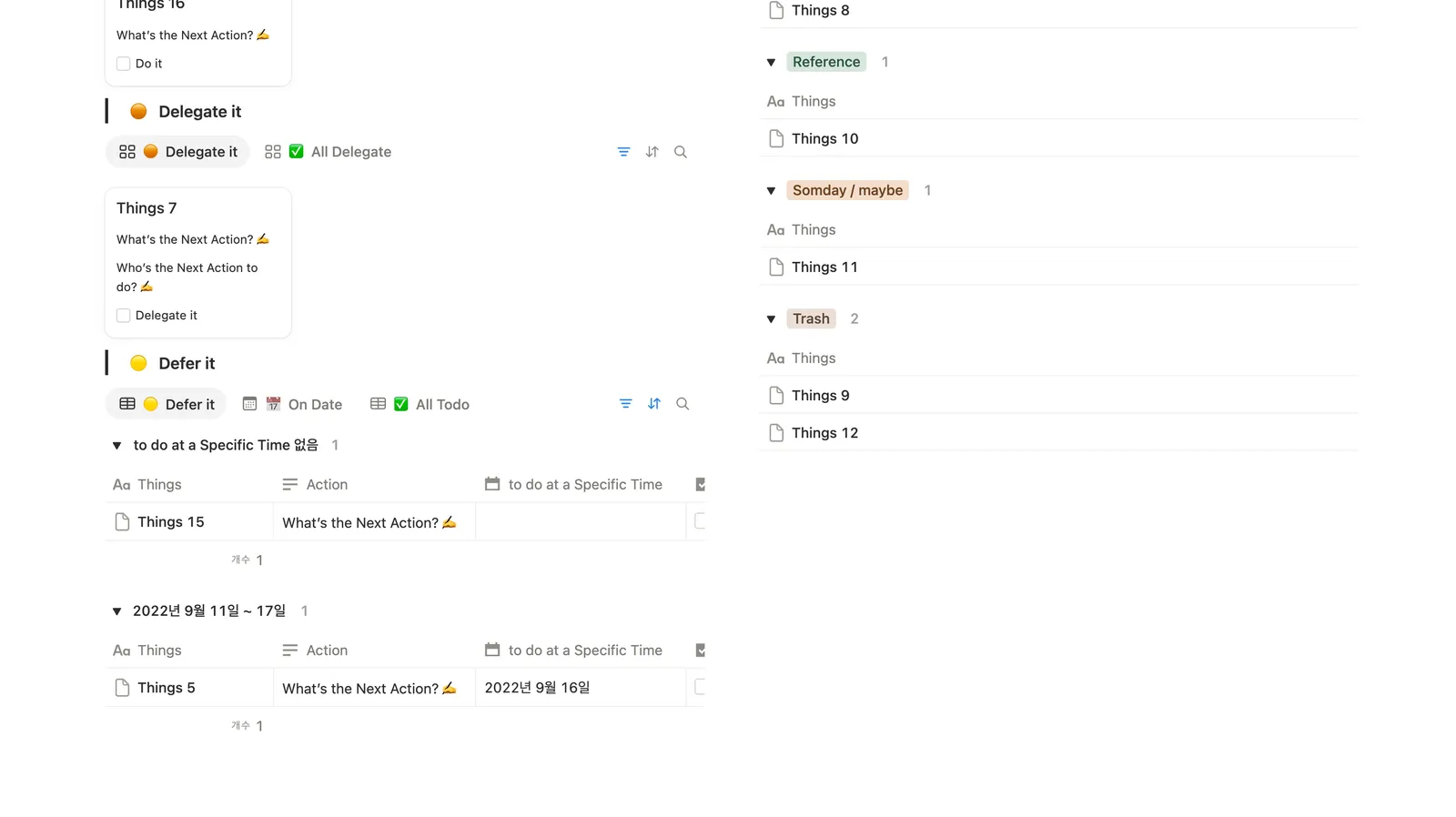Switch to the On Date view tab
Viewport: 1456px width, 817px height.
click(x=292, y=404)
